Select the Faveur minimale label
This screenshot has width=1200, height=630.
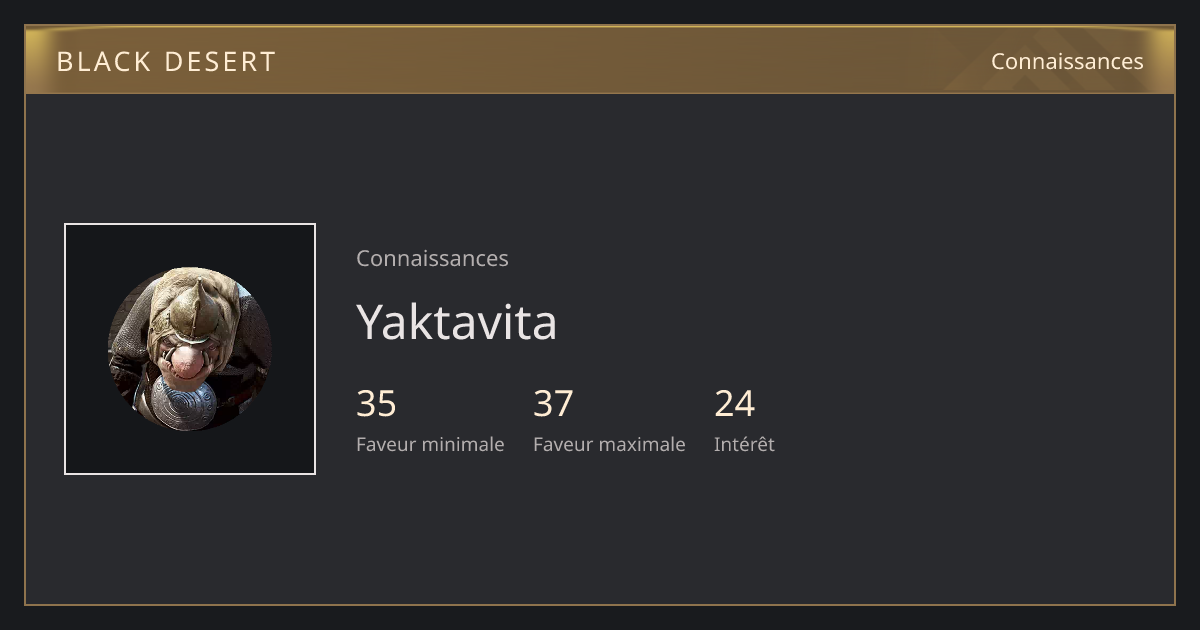[x=430, y=444]
